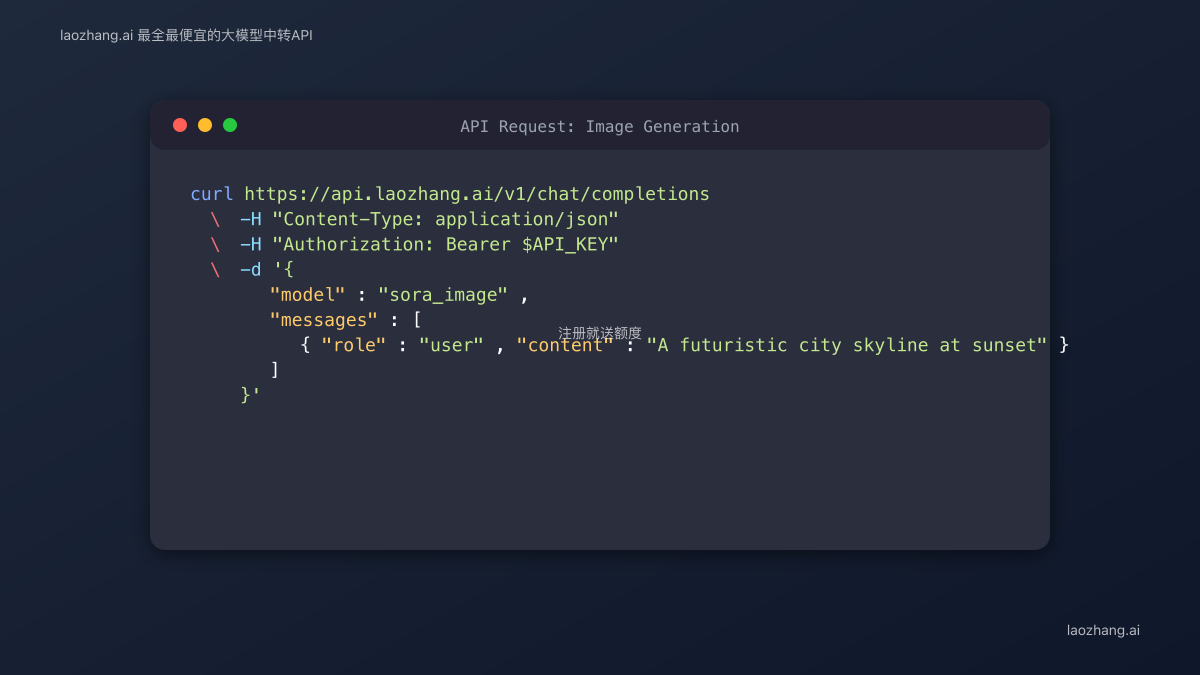Click the green maximize window dot

[x=230, y=125]
